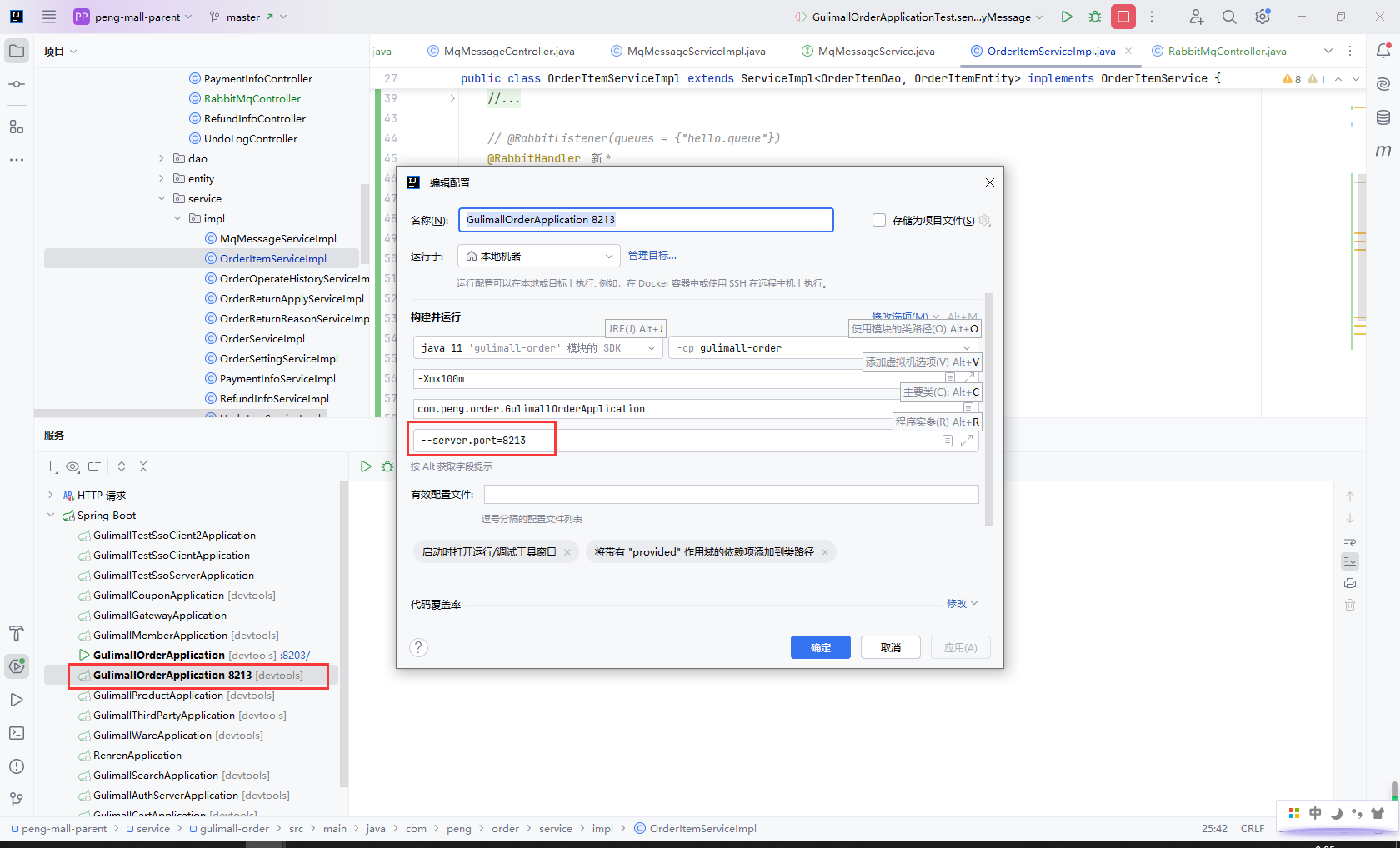Collapse all services in the tree
The image size is (1400, 848).
[143, 466]
